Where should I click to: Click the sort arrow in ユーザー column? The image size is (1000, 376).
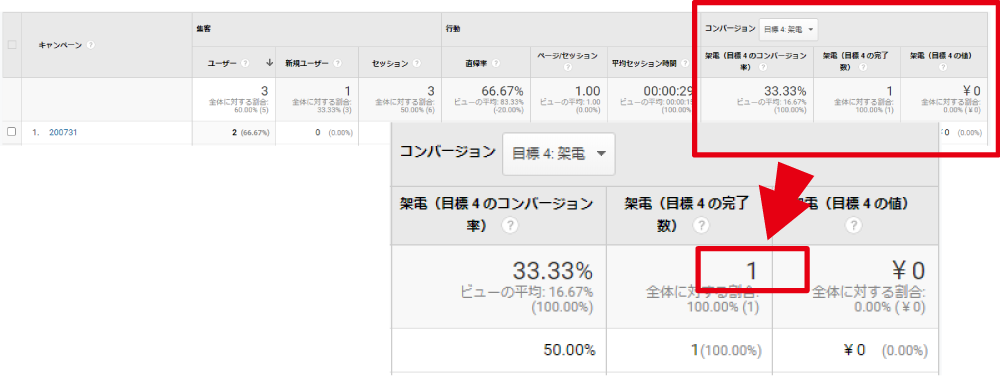270,62
